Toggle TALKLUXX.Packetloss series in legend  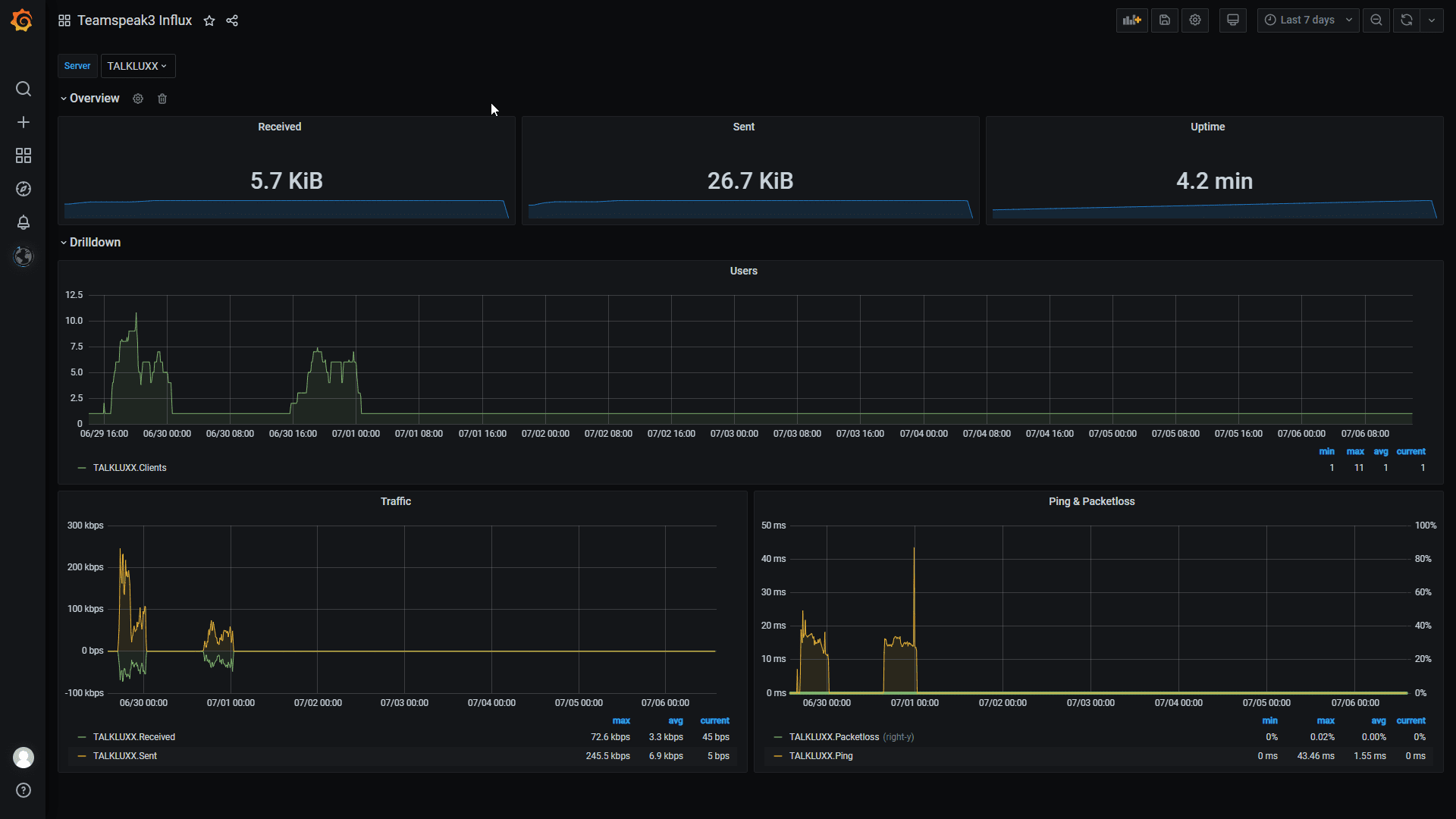click(x=834, y=737)
